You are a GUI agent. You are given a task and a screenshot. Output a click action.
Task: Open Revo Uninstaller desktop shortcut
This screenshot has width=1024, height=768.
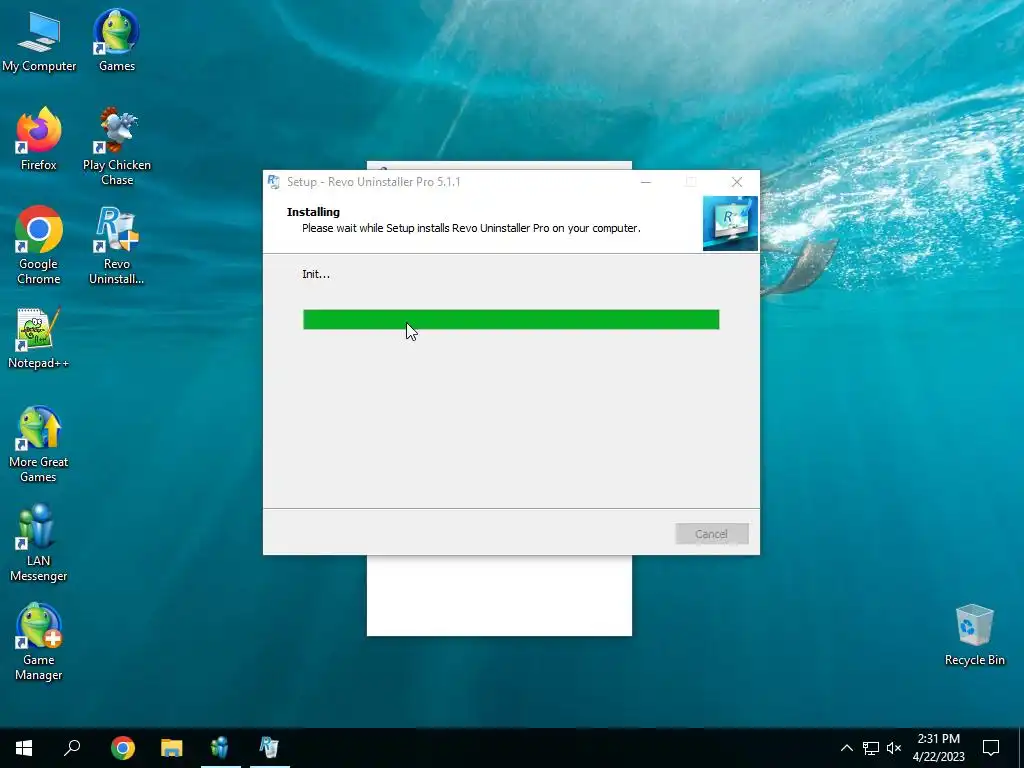pyautogui.click(x=116, y=246)
